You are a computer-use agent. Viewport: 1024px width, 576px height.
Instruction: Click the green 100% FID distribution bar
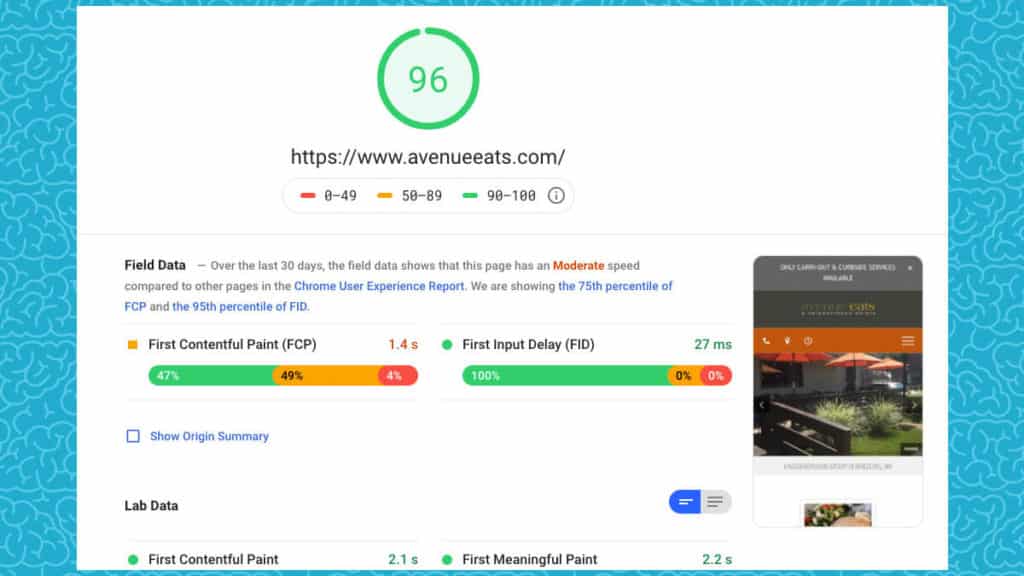pos(564,376)
